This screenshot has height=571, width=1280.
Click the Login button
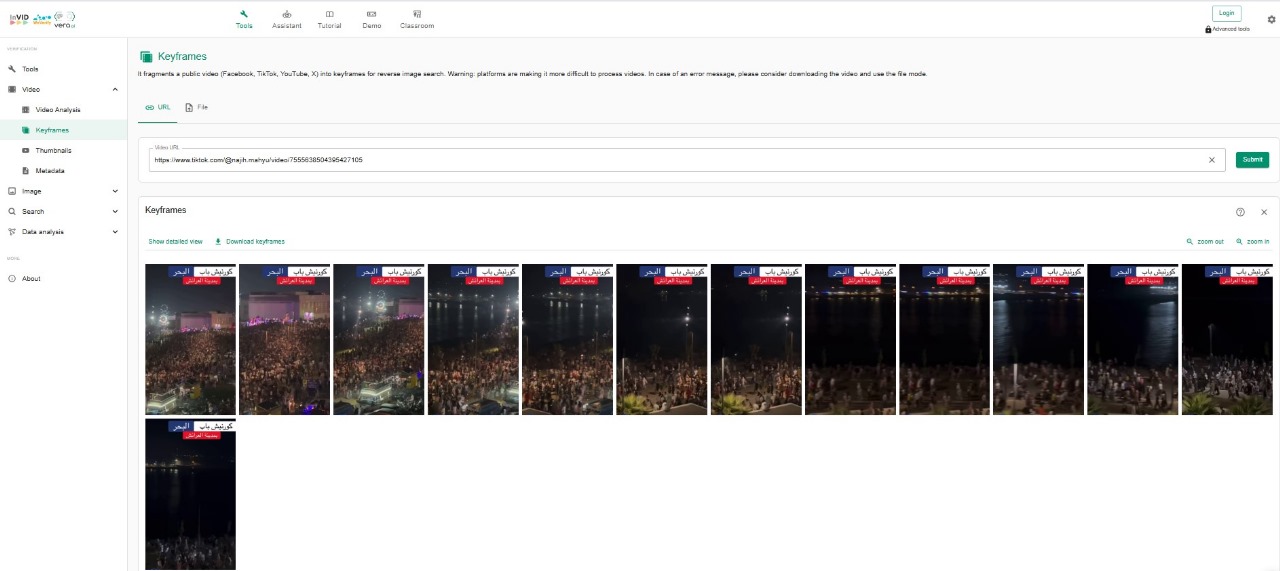coord(1226,13)
